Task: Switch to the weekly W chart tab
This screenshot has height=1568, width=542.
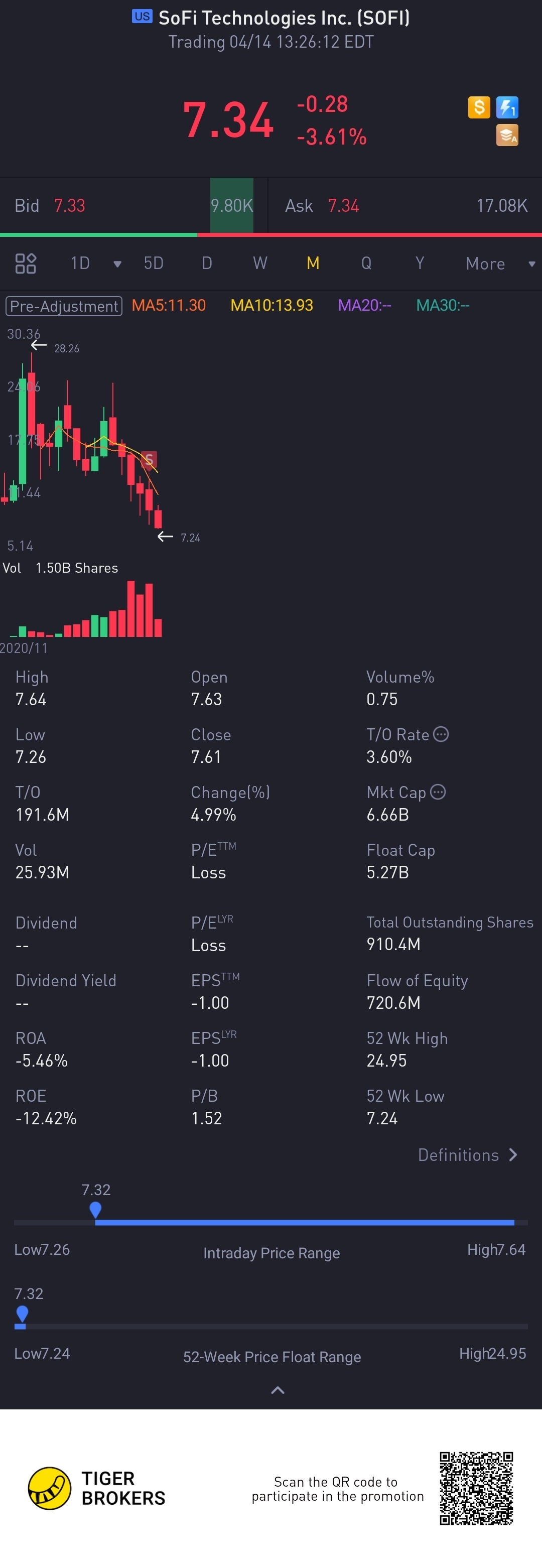Action: [260, 264]
